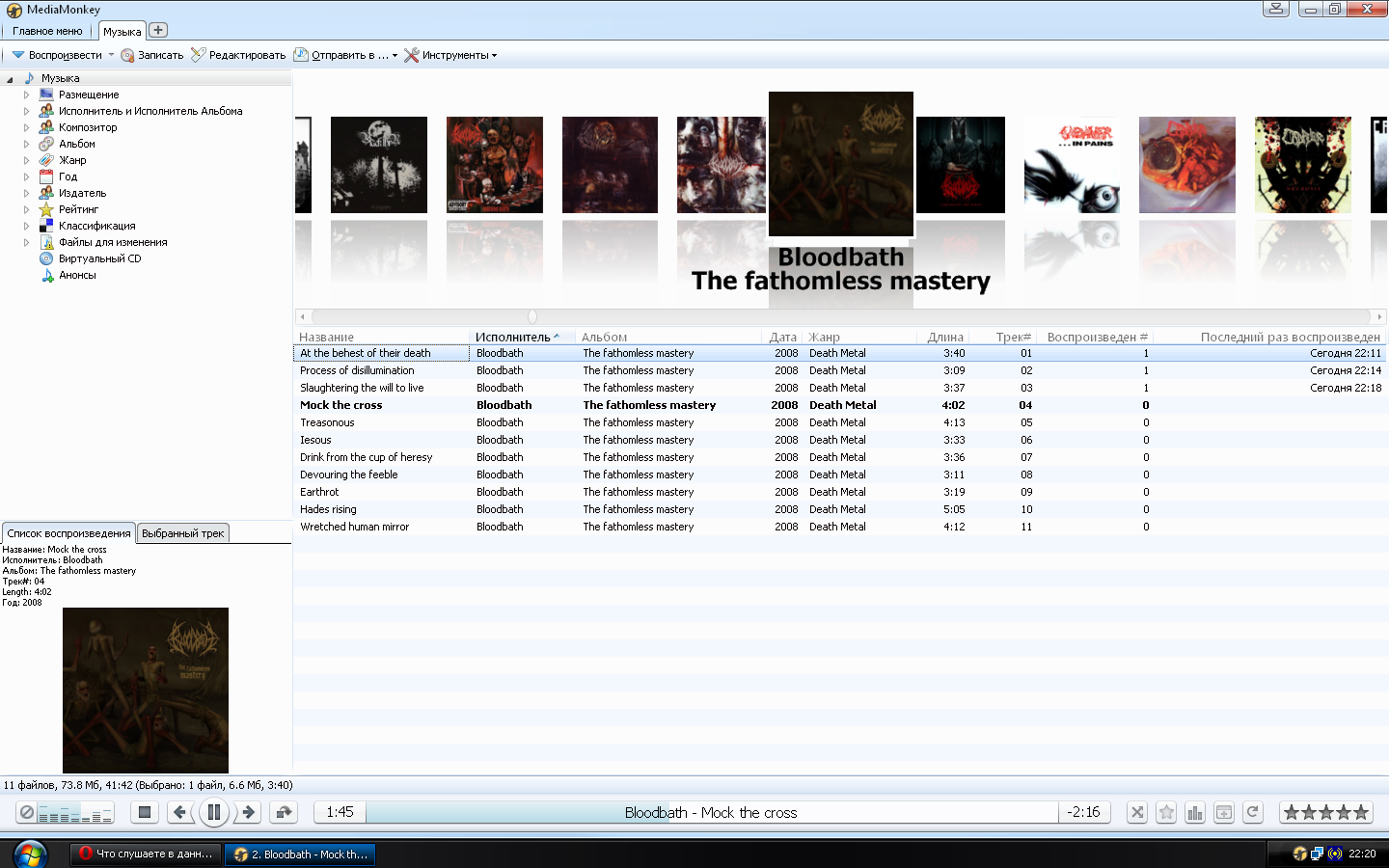This screenshot has height=868, width=1389.
Task: Click the MediaMonkey taskbar button
Action: click(301, 854)
